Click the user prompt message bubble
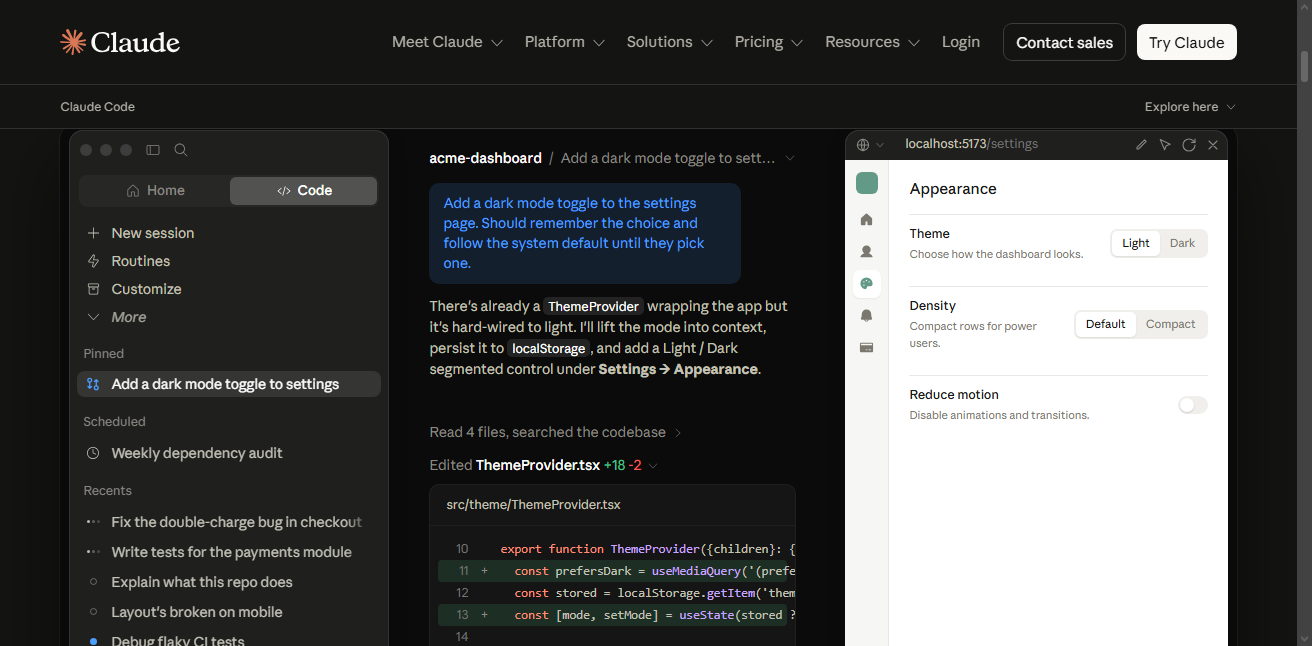The width and height of the screenshot is (1312, 646). [585, 233]
